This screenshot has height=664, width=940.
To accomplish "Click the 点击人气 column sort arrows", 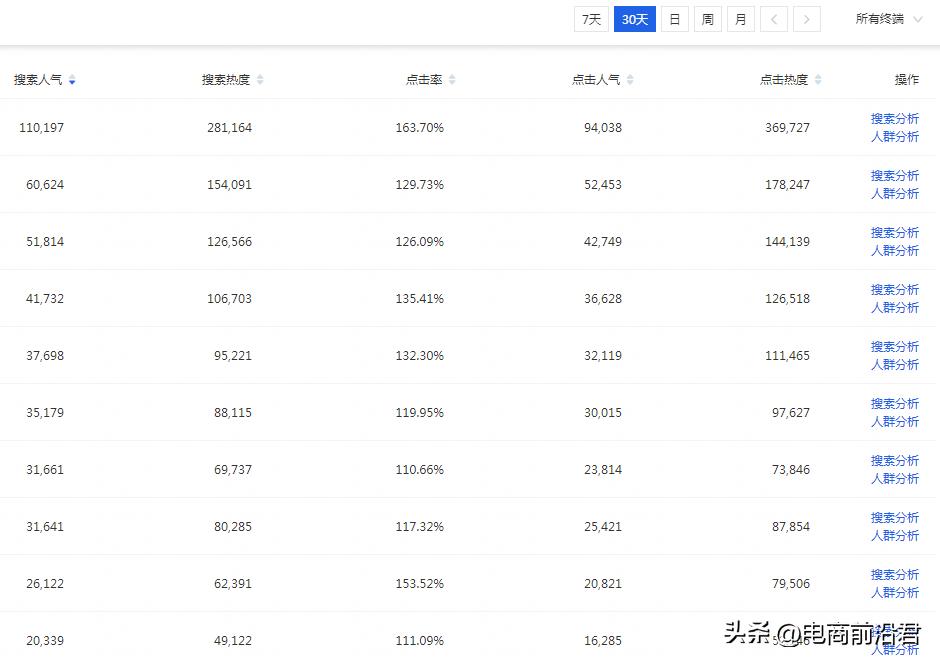I will click(632, 79).
